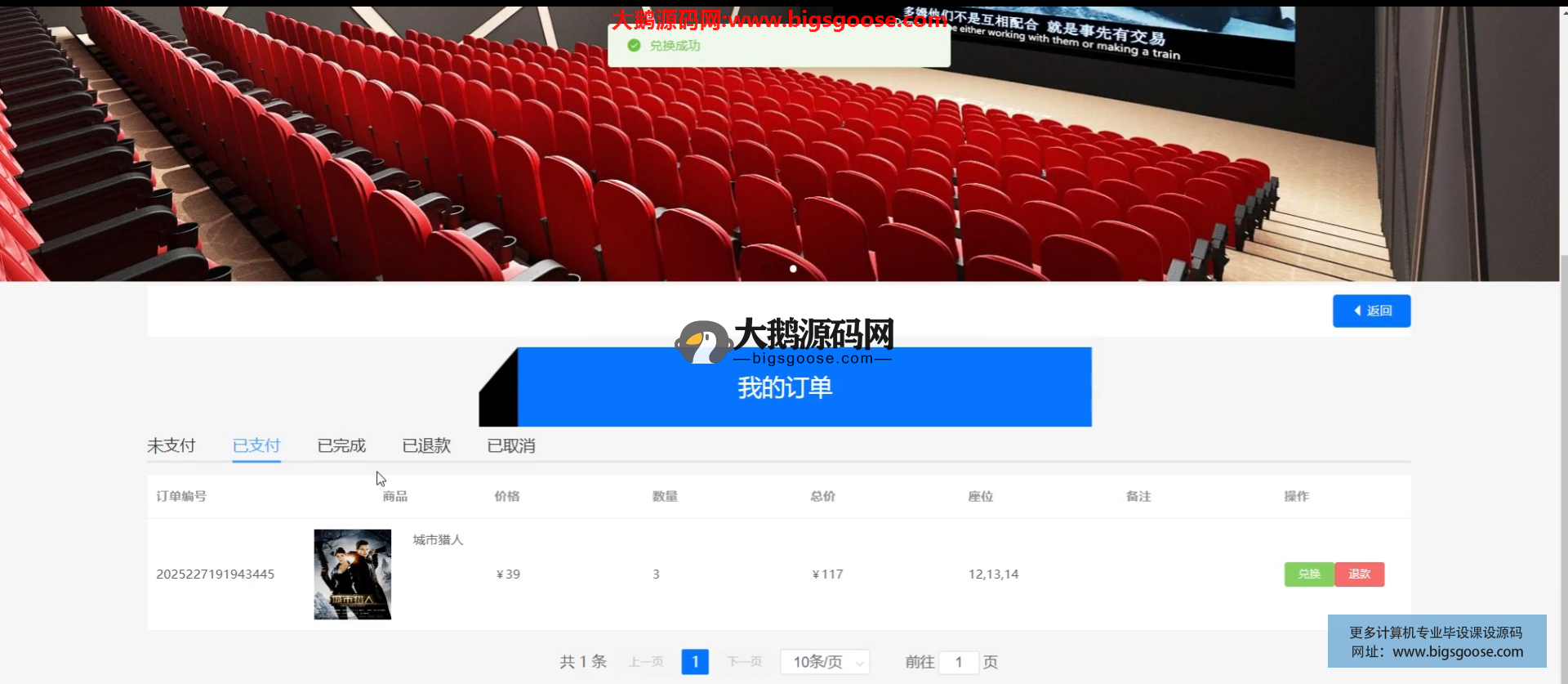1568x684 pixels.
Task: Switch to the 未支付 orders tab
Action: [171, 446]
